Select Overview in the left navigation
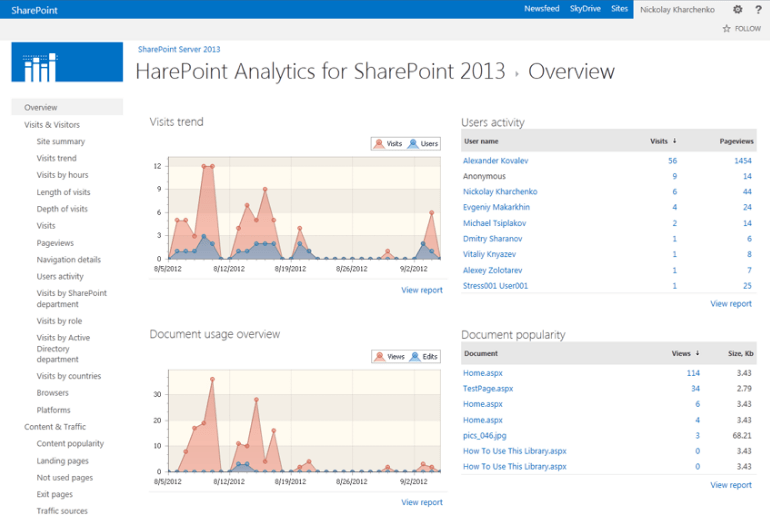This screenshot has height=522, width=770. (67, 107)
